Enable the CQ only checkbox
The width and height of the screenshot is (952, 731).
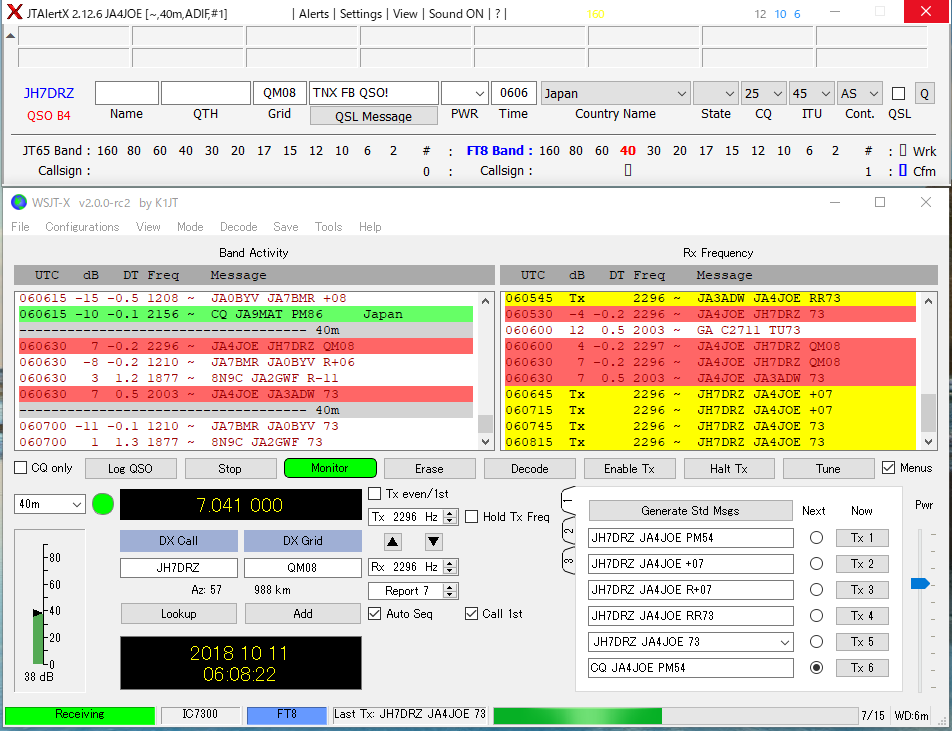pos(21,468)
